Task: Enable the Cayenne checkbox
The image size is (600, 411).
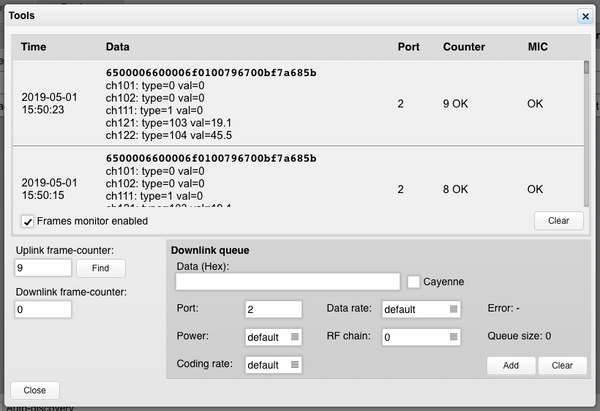Action: point(413,282)
